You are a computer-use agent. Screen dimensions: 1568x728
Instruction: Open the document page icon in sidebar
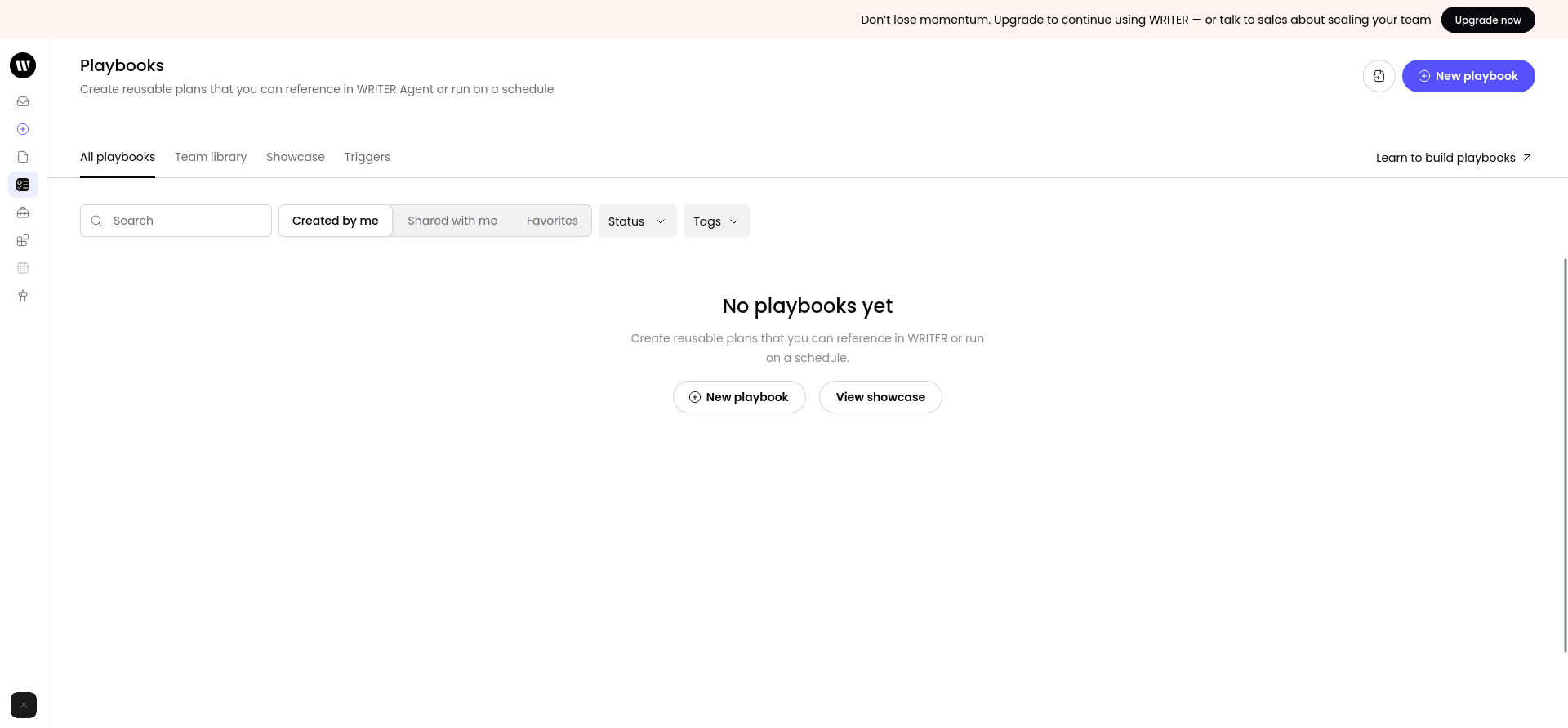(23, 157)
